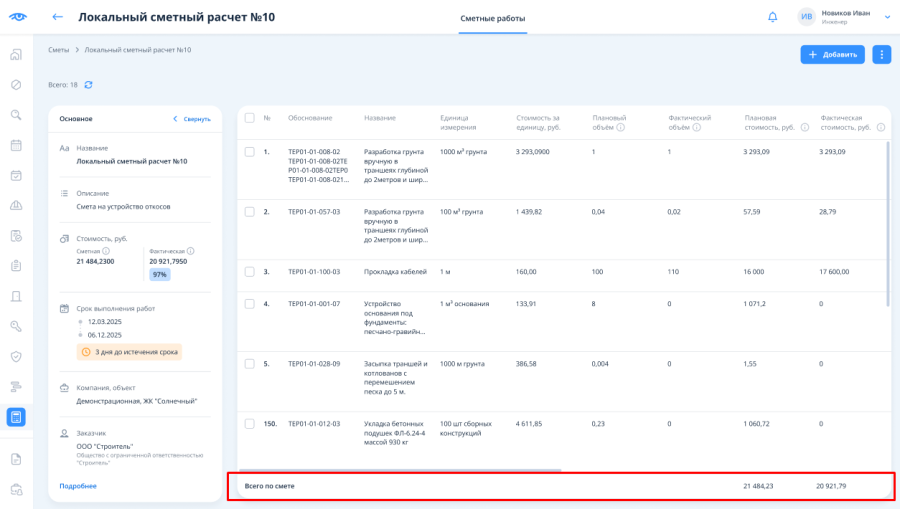The image size is (900, 509).
Task: Click the eye logo at top left
Action: [18, 17]
